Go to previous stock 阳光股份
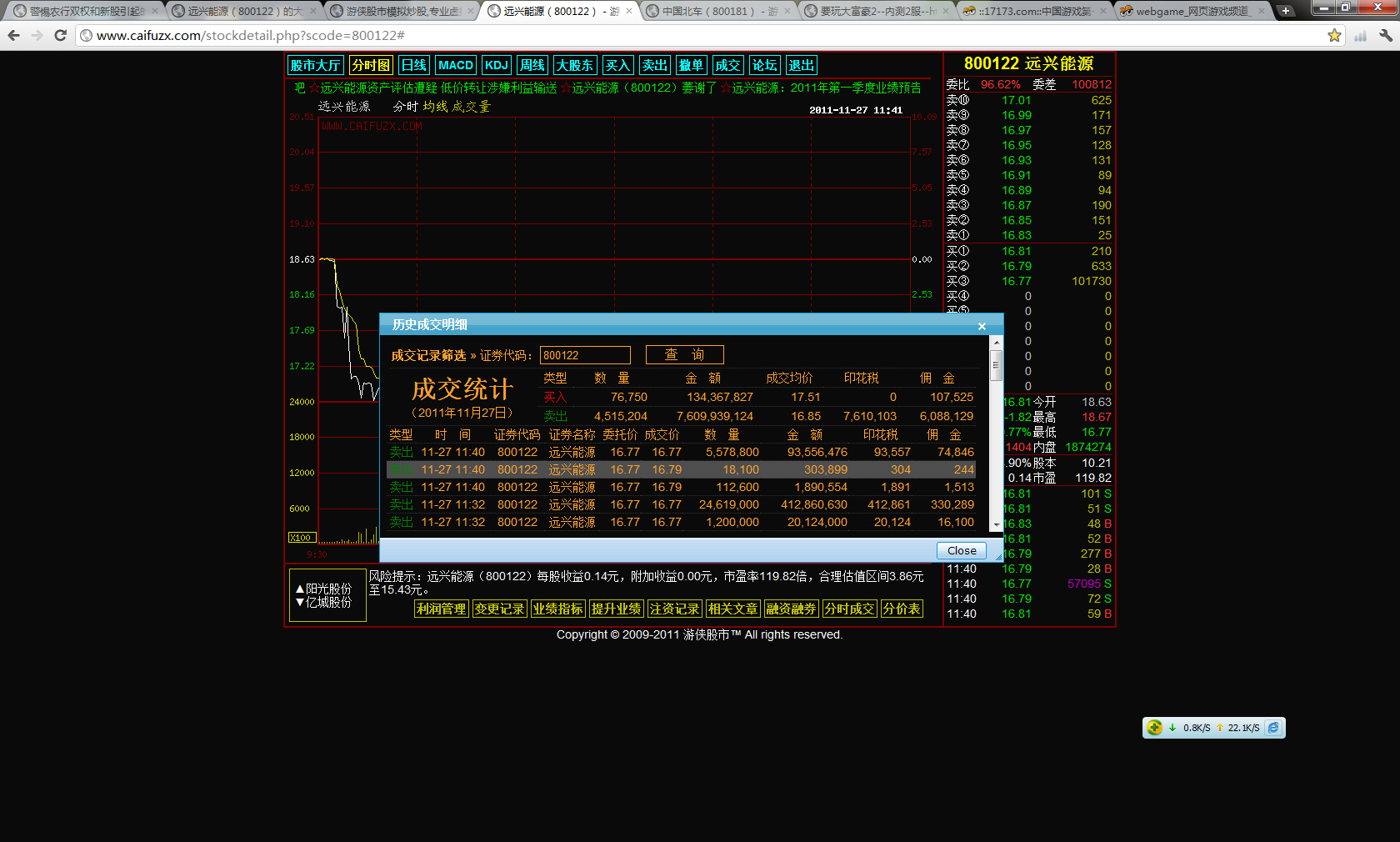 pyautogui.click(x=323, y=589)
